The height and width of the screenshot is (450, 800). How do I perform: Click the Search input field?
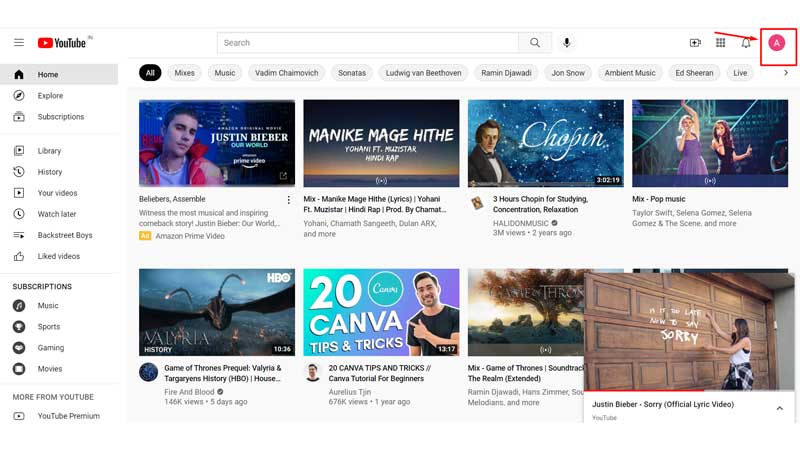(x=368, y=43)
